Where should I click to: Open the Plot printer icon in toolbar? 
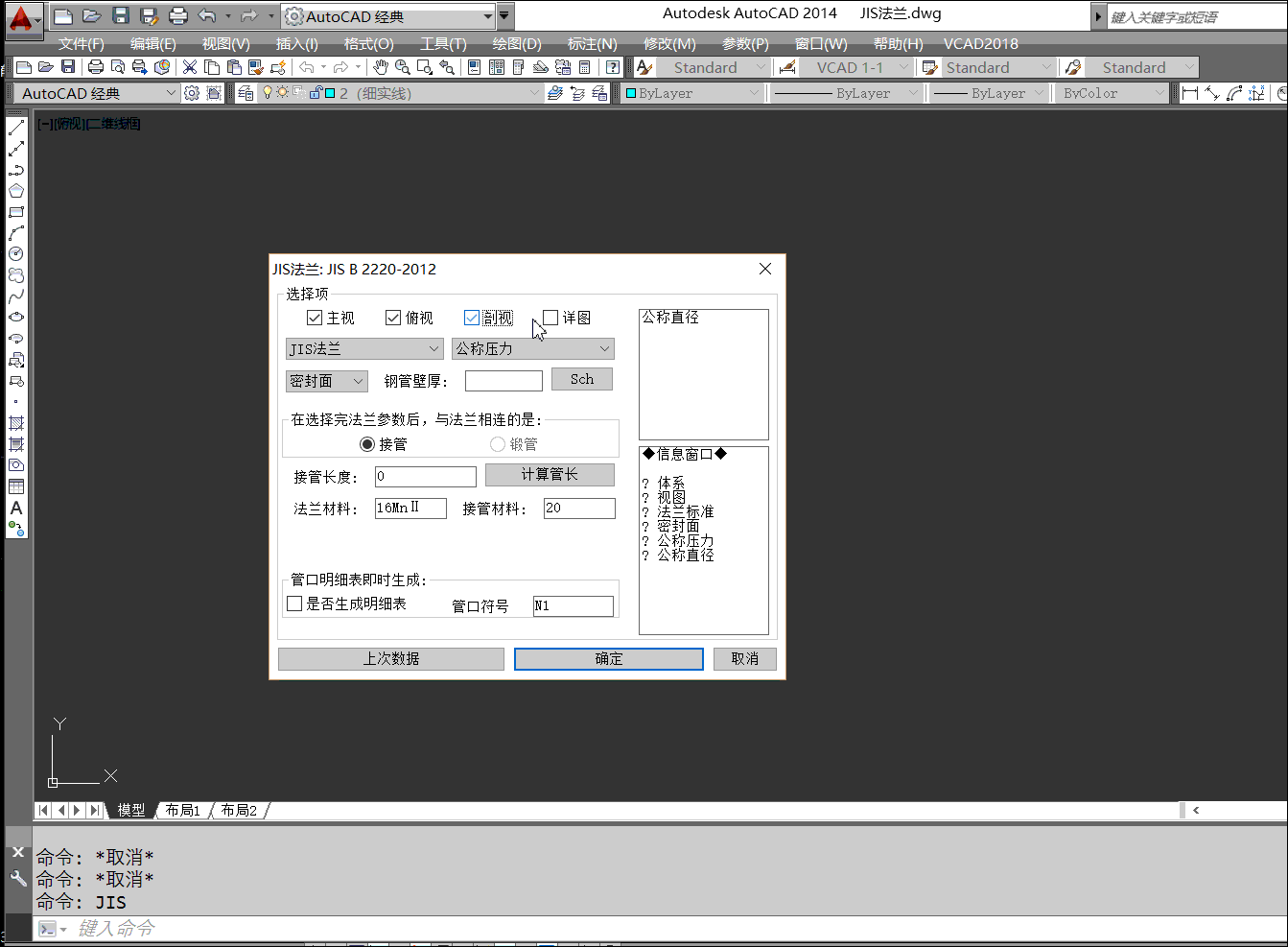coord(96,67)
